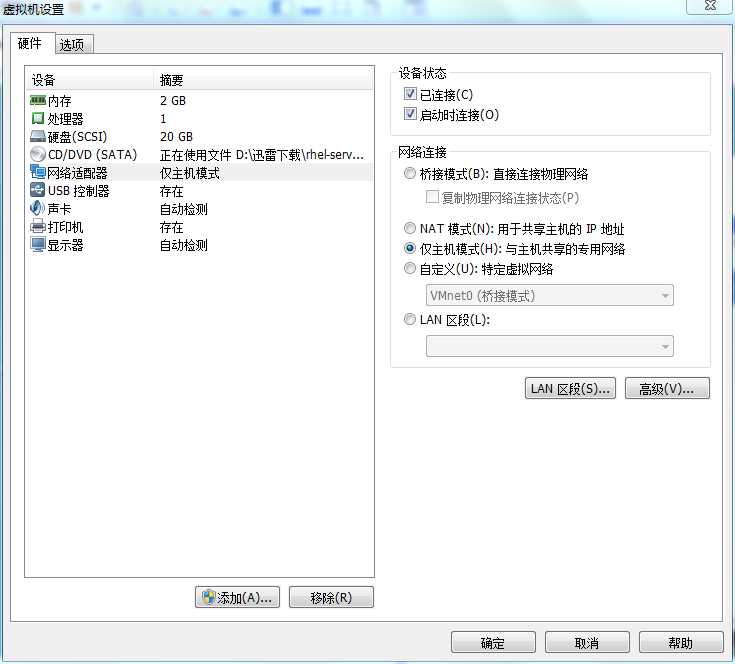The height and width of the screenshot is (664, 735).
Task: Toggle the 启动时连接(O) checkbox
Action: (410, 114)
